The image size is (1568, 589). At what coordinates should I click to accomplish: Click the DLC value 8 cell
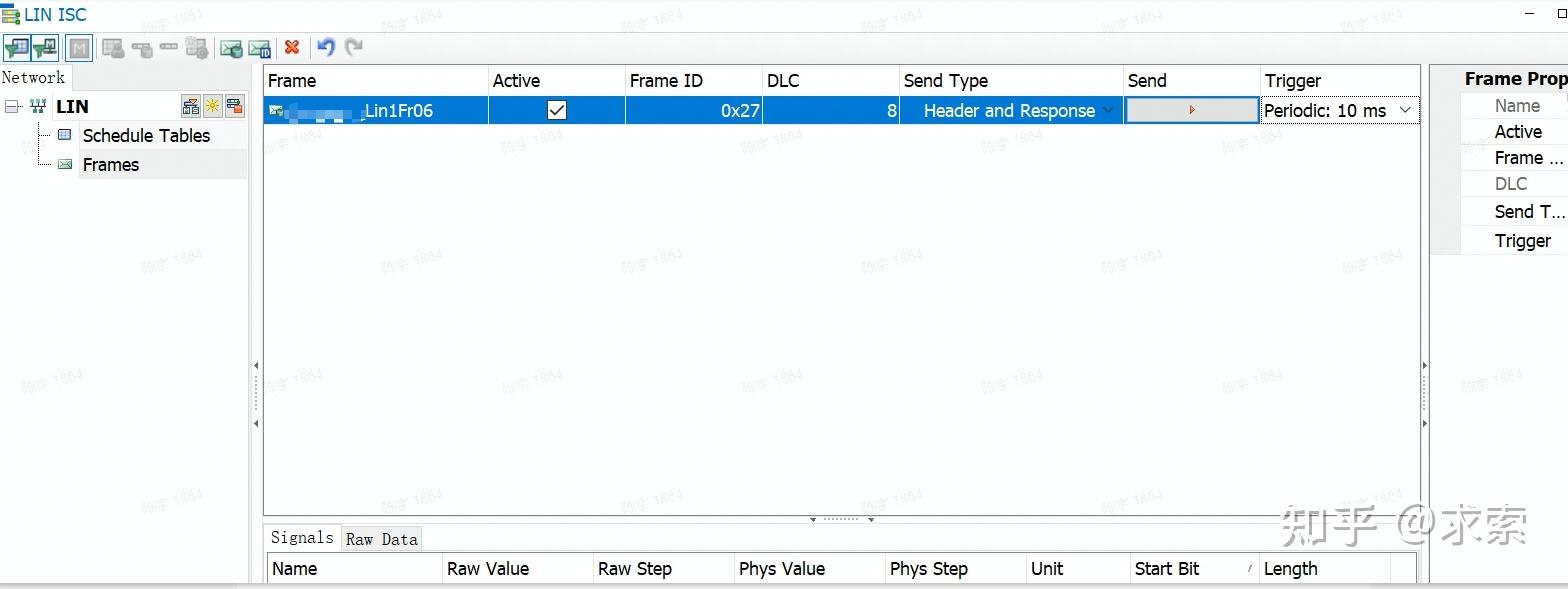[831, 110]
